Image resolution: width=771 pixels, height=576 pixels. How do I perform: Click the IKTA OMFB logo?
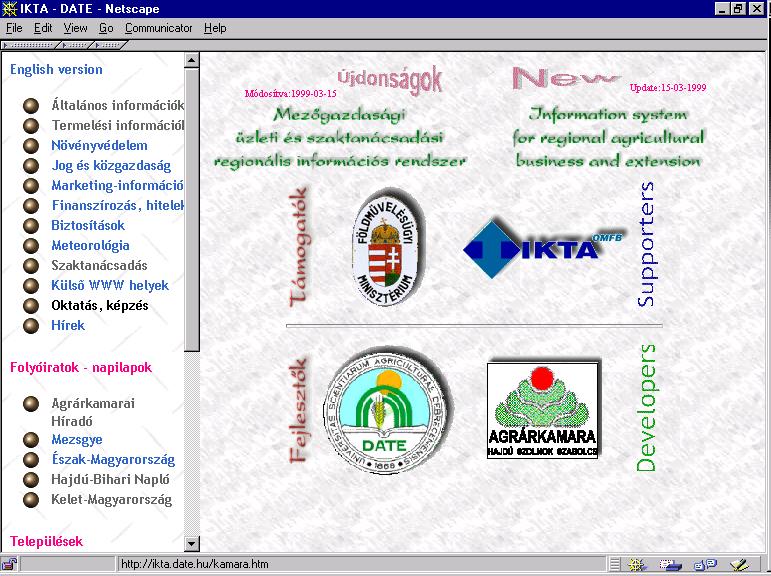(543, 249)
